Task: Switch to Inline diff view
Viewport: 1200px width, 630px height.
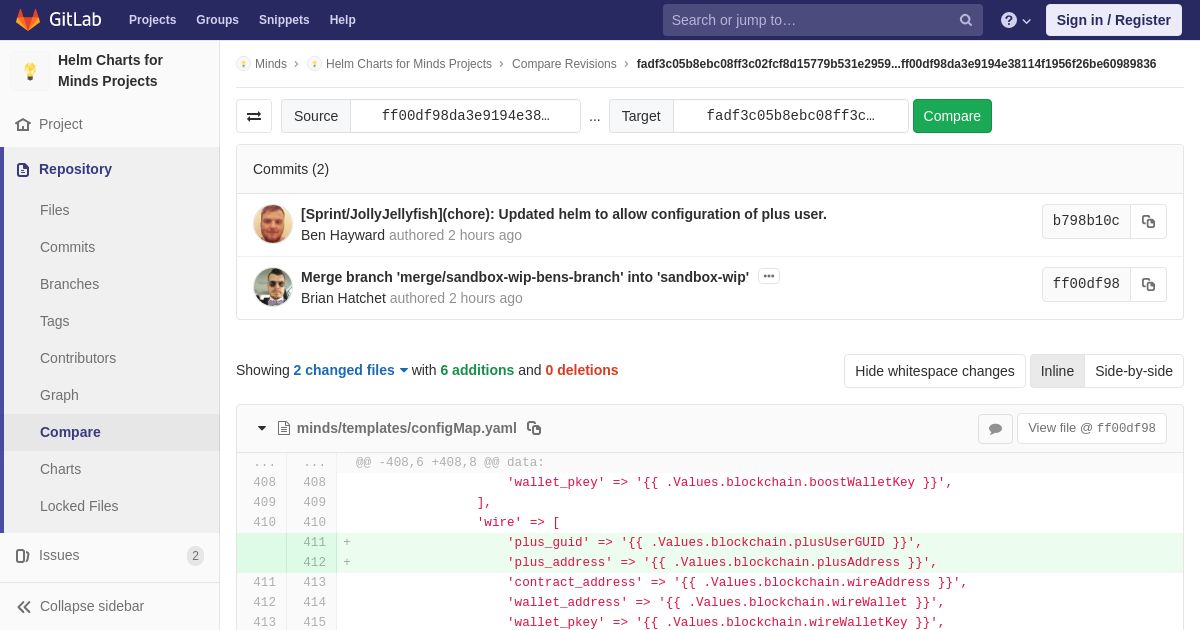Action: click(1057, 371)
